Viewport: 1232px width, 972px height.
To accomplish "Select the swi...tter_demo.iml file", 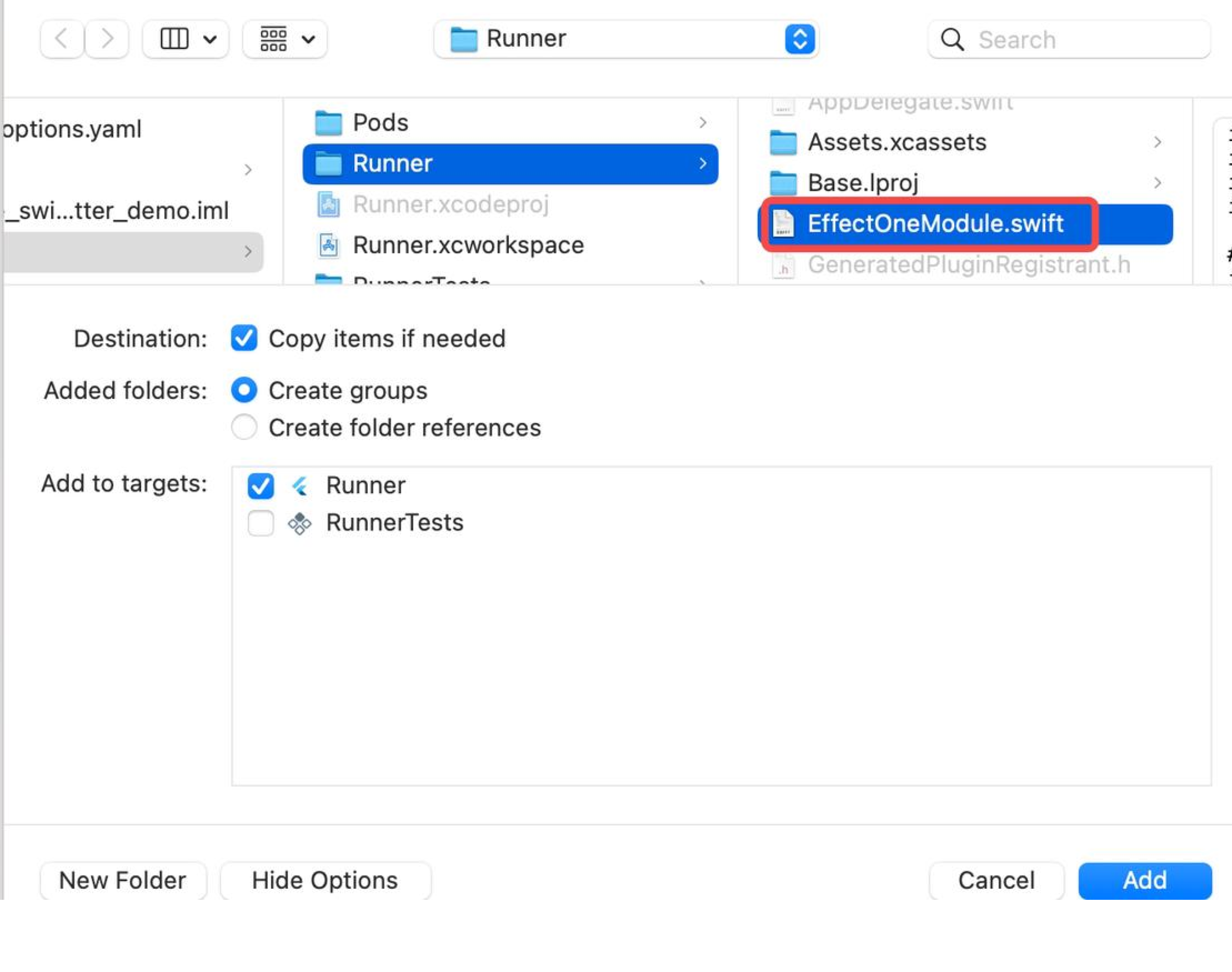I will (117, 211).
